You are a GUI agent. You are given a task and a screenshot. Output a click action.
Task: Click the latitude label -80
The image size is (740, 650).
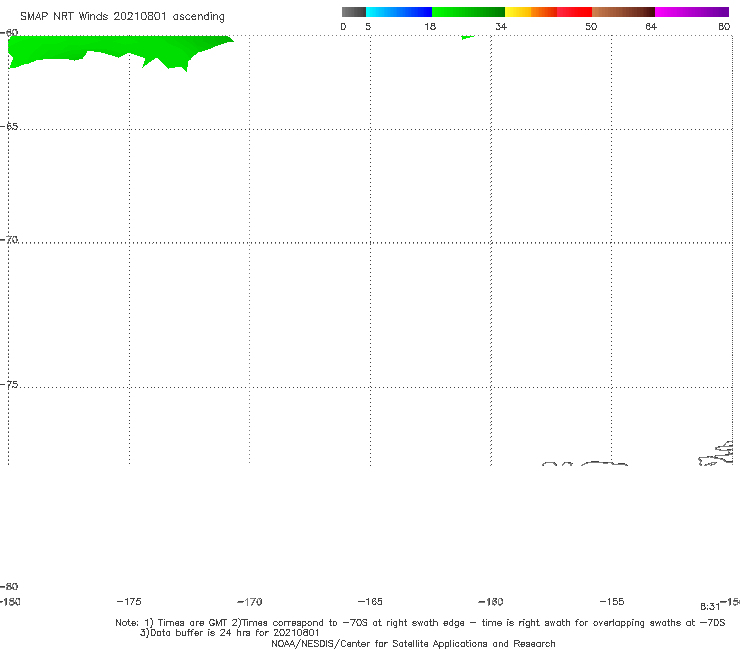pyautogui.click(x=9, y=587)
